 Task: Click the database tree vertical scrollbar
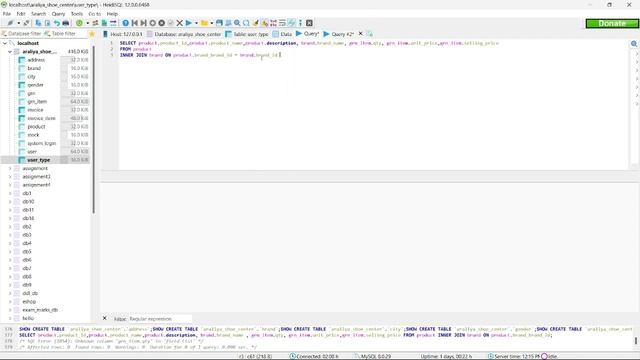click(x=93, y=130)
